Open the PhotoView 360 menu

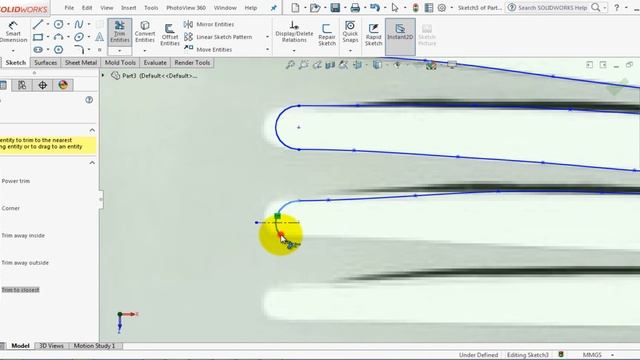[x=186, y=8]
